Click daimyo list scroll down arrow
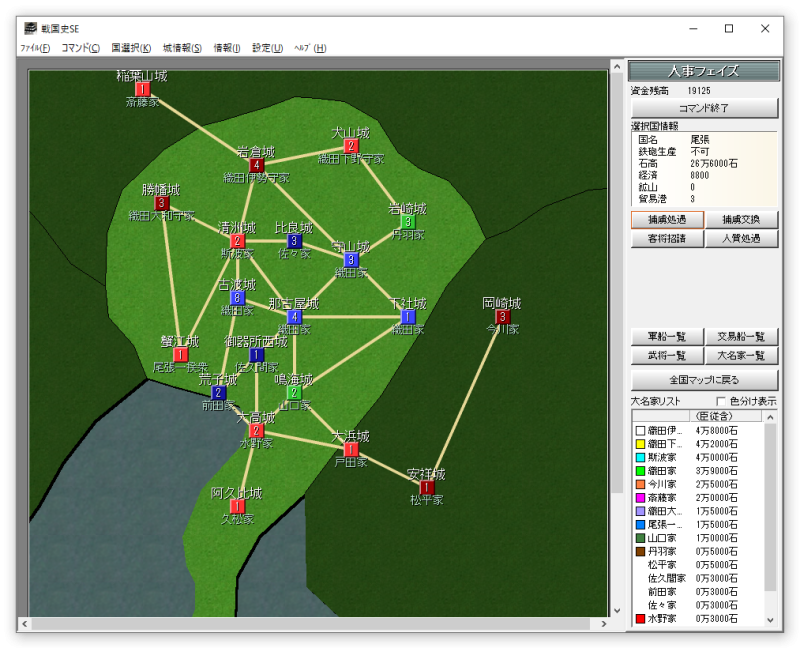This screenshot has width=800, height=648. (x=770, y=620)
